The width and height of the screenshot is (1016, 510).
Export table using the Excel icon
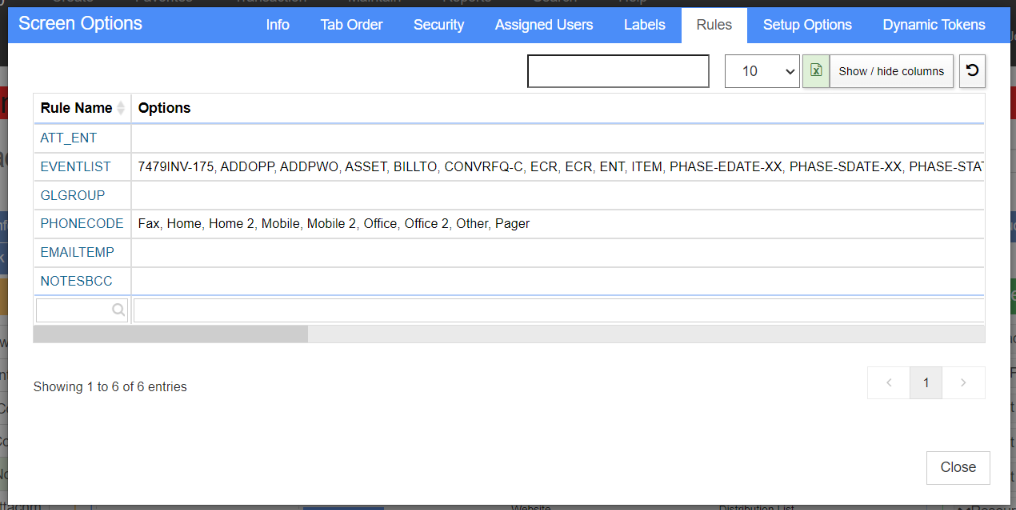[x=816, y=71]
